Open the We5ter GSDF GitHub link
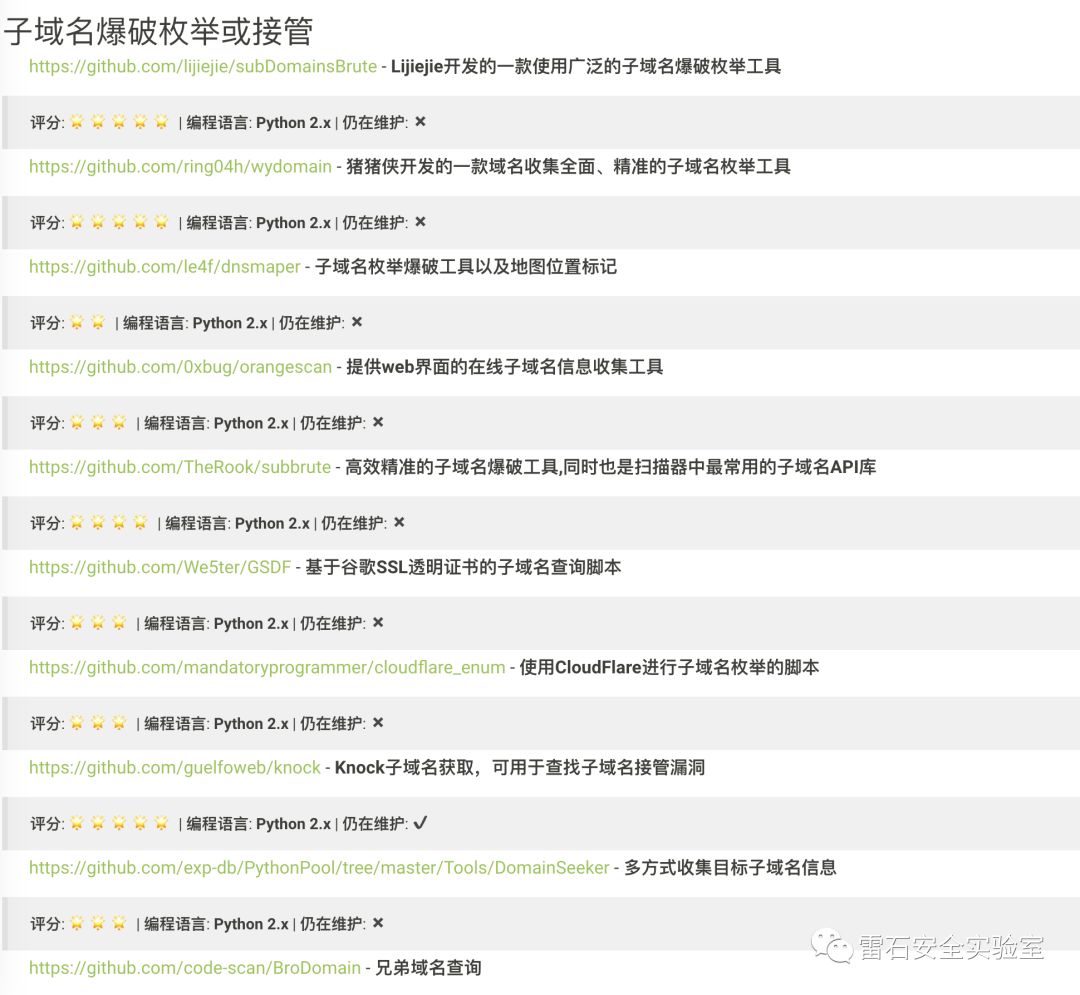1080x995 pixels. [160, 567]
